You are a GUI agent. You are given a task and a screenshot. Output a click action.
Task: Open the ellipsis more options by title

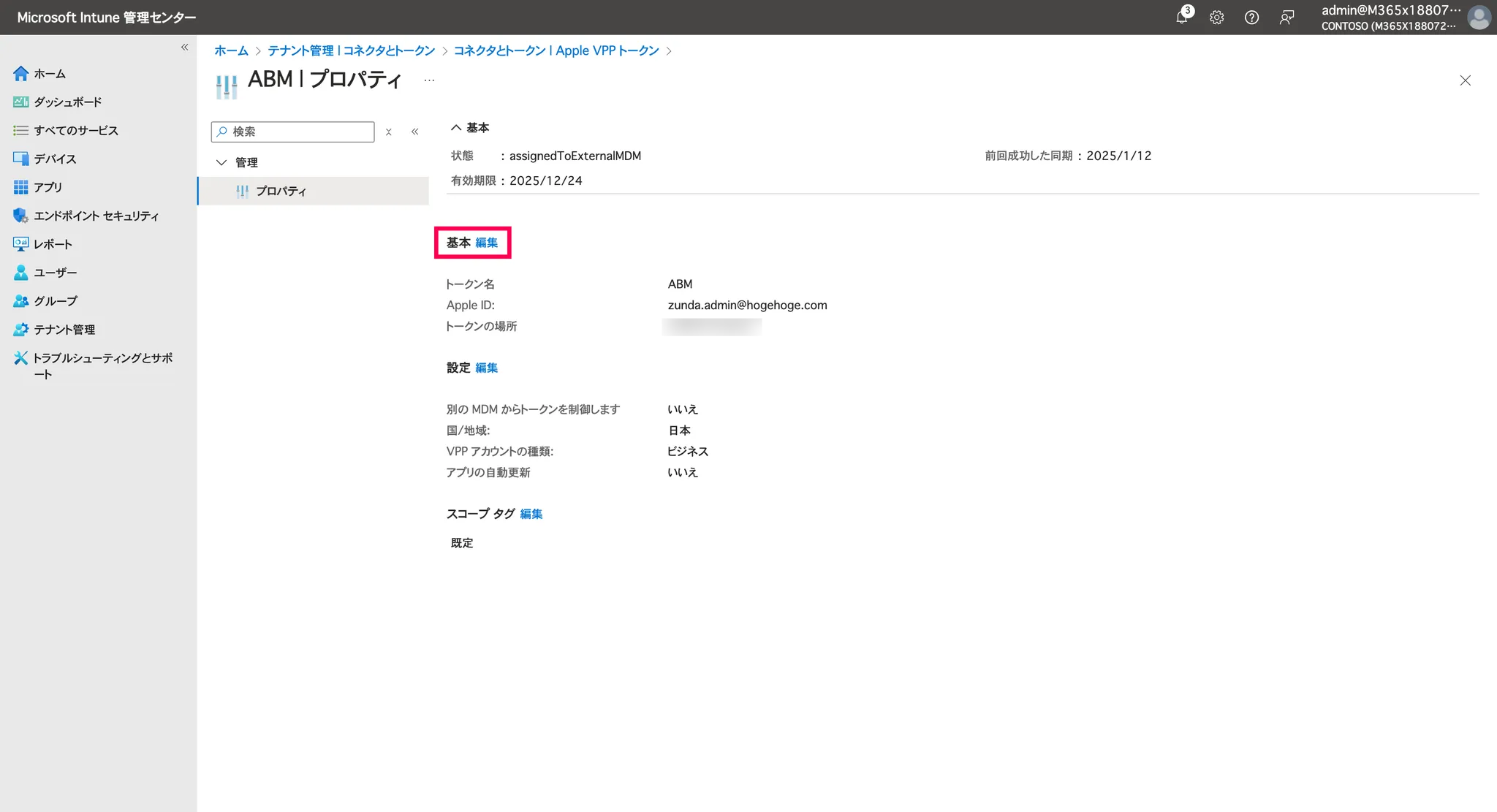429,80
